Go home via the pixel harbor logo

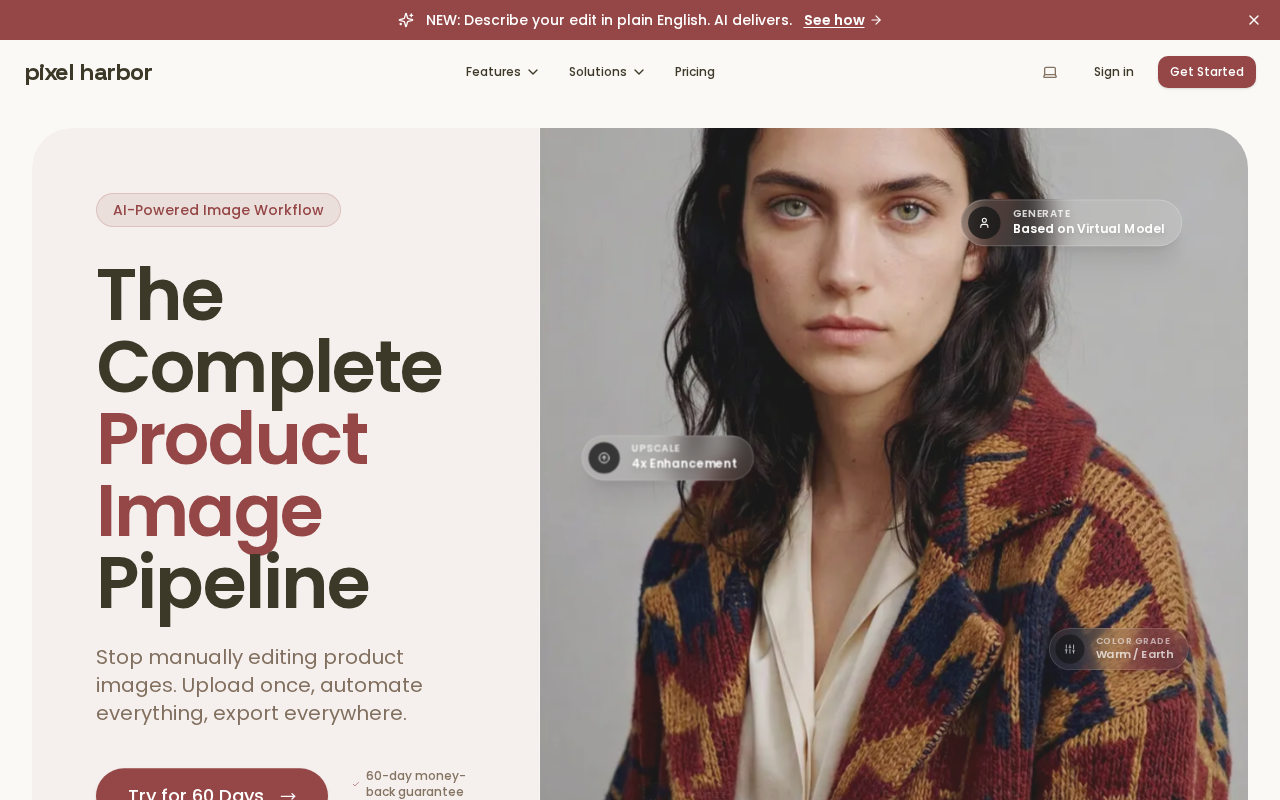pos(89,72)
